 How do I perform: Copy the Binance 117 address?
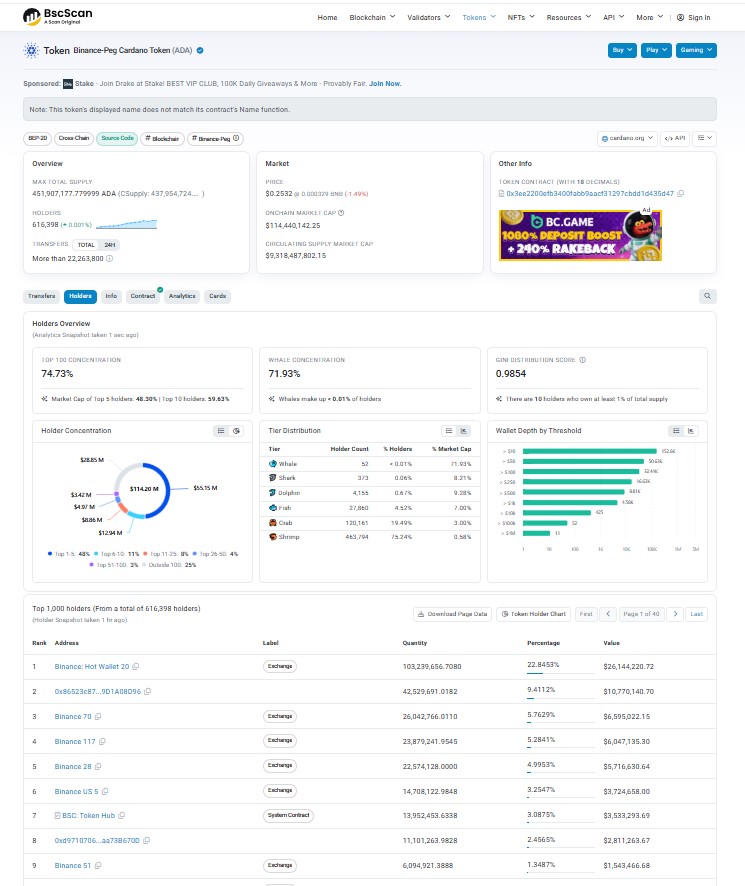coord(102,741)
